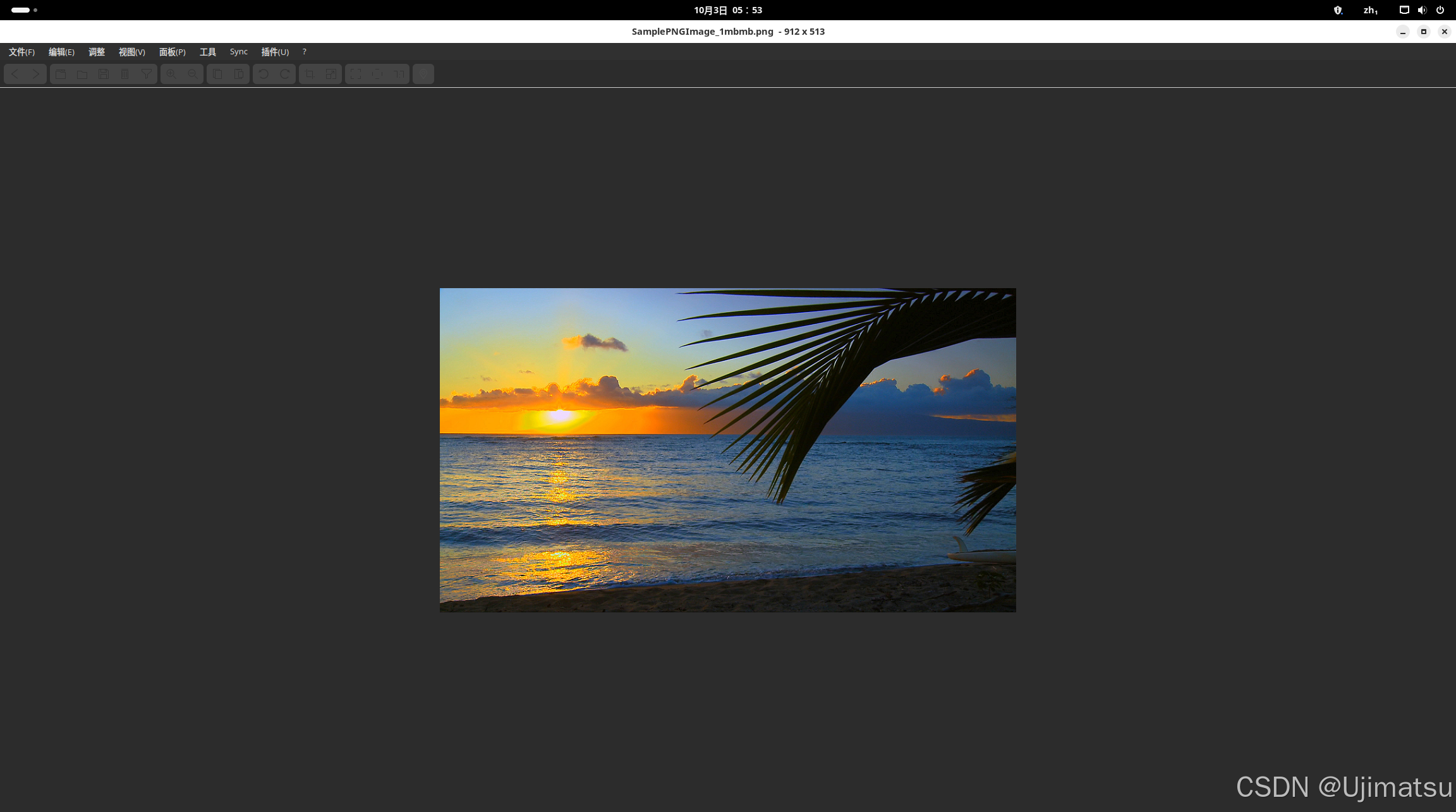Zoom out with the magnifier minus icon
The image size is (1456, 812).
click(193, 74)
